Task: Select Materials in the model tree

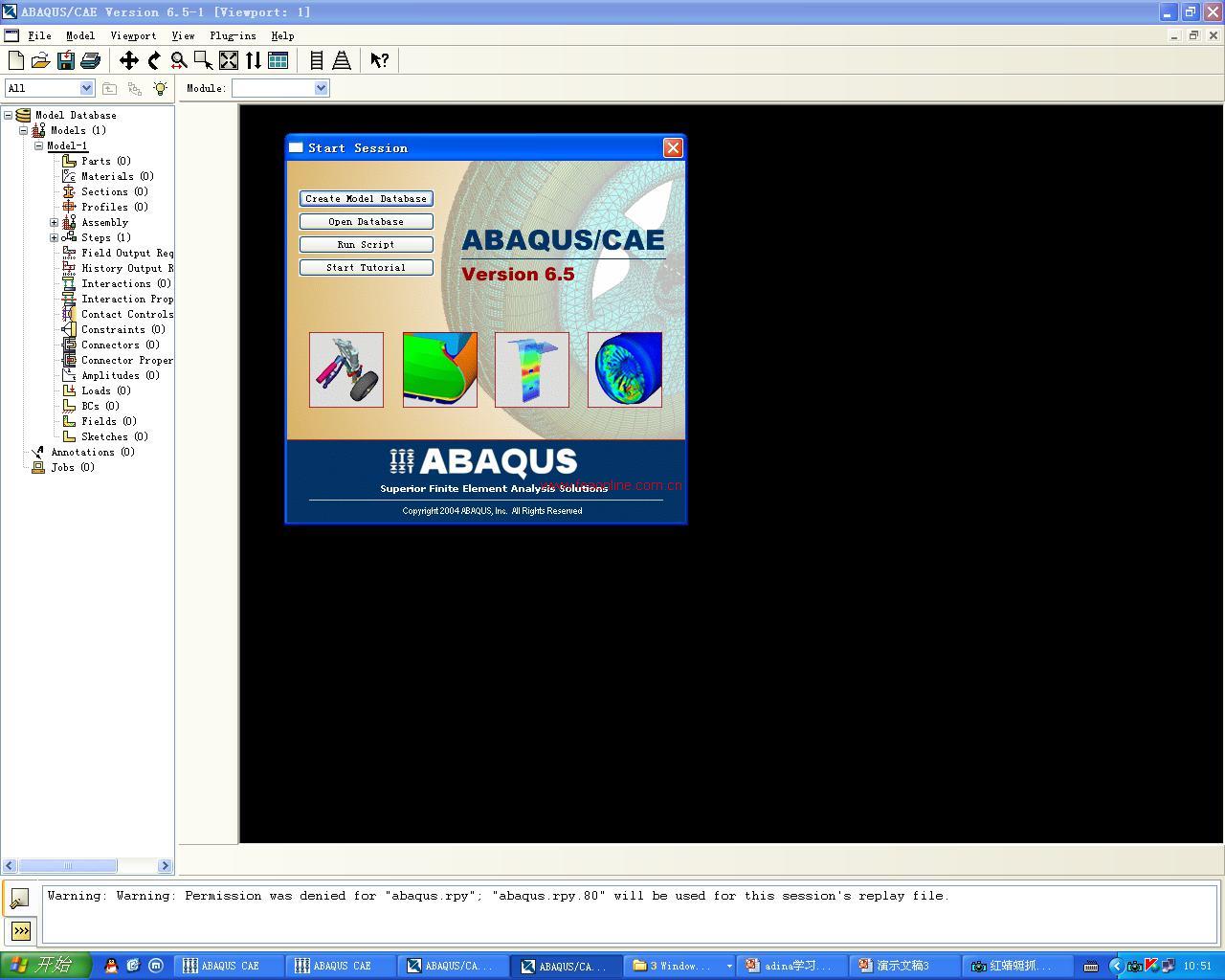Action: click(x=107, y=176)
